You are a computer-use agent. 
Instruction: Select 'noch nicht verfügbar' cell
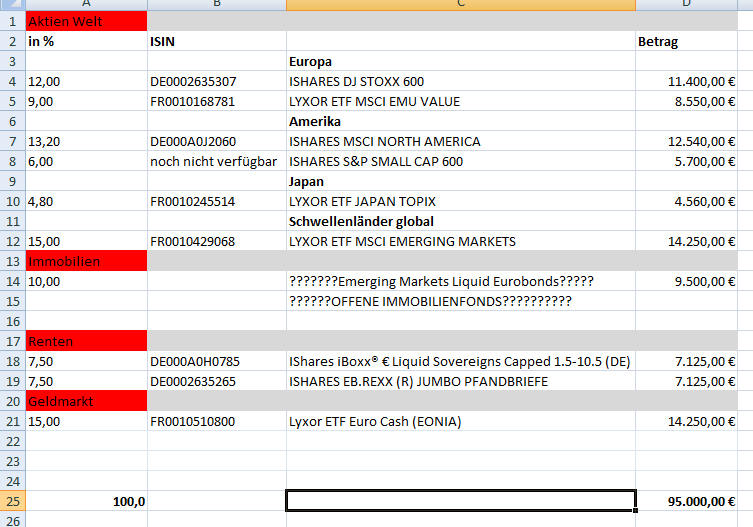coord(217,161)
